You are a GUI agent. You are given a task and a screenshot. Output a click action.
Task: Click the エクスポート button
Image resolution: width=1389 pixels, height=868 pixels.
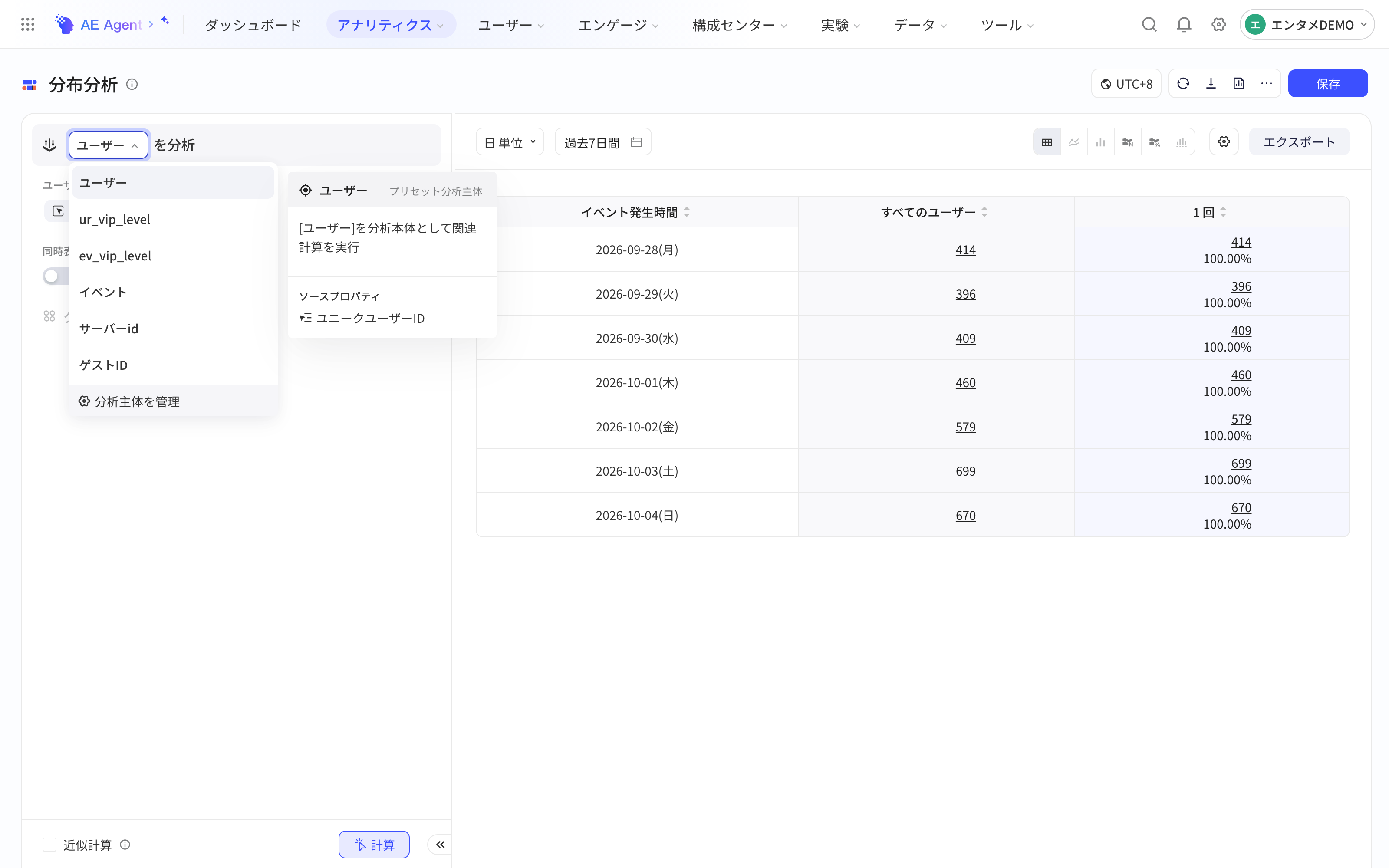[1299, 142]
